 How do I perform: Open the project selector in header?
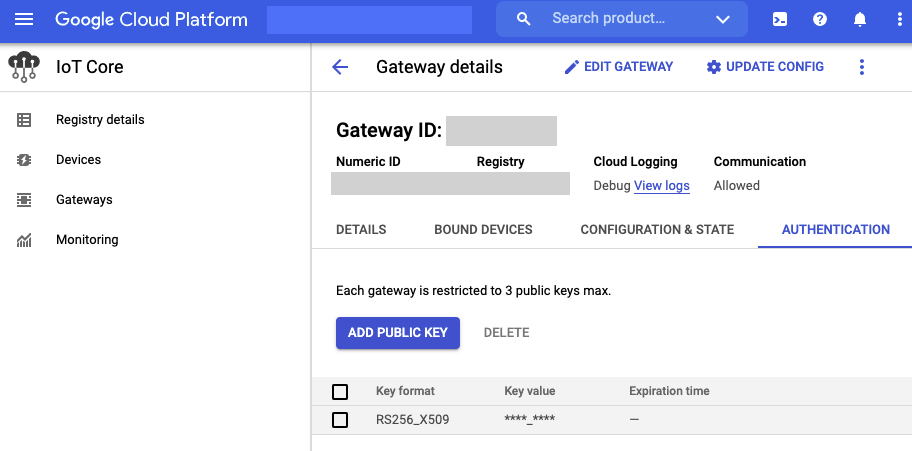[x=369, y=20]
